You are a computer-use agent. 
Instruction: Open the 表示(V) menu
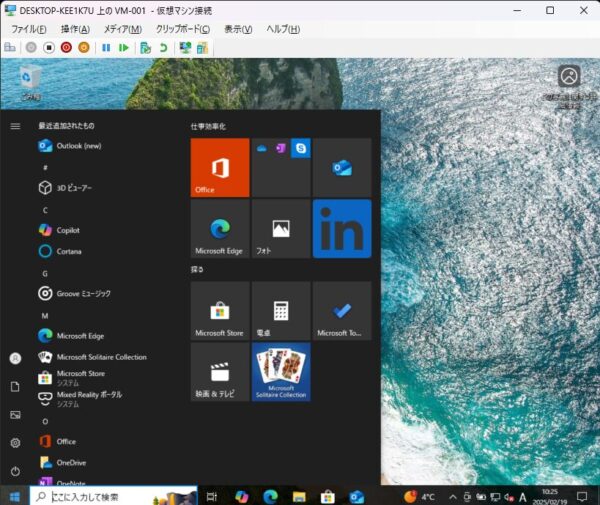click(238, 29)
